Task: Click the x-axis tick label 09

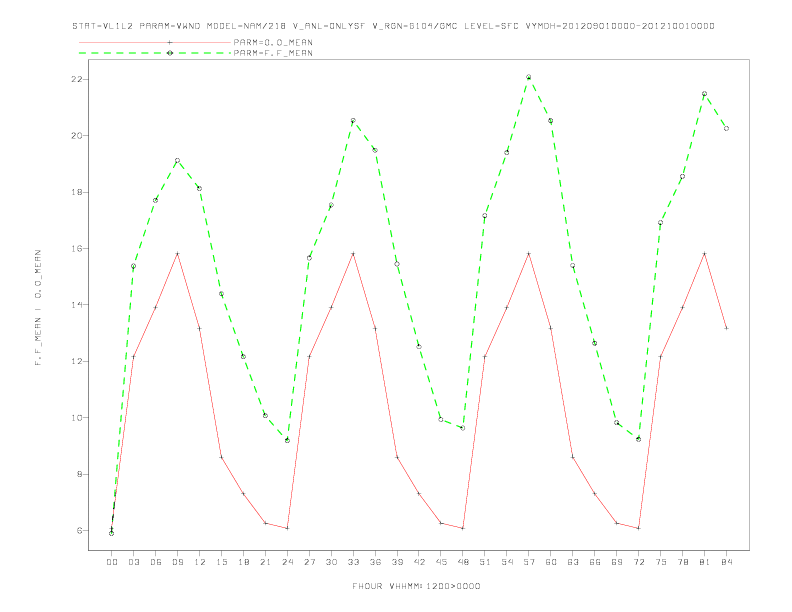Action: click(177, 562)
